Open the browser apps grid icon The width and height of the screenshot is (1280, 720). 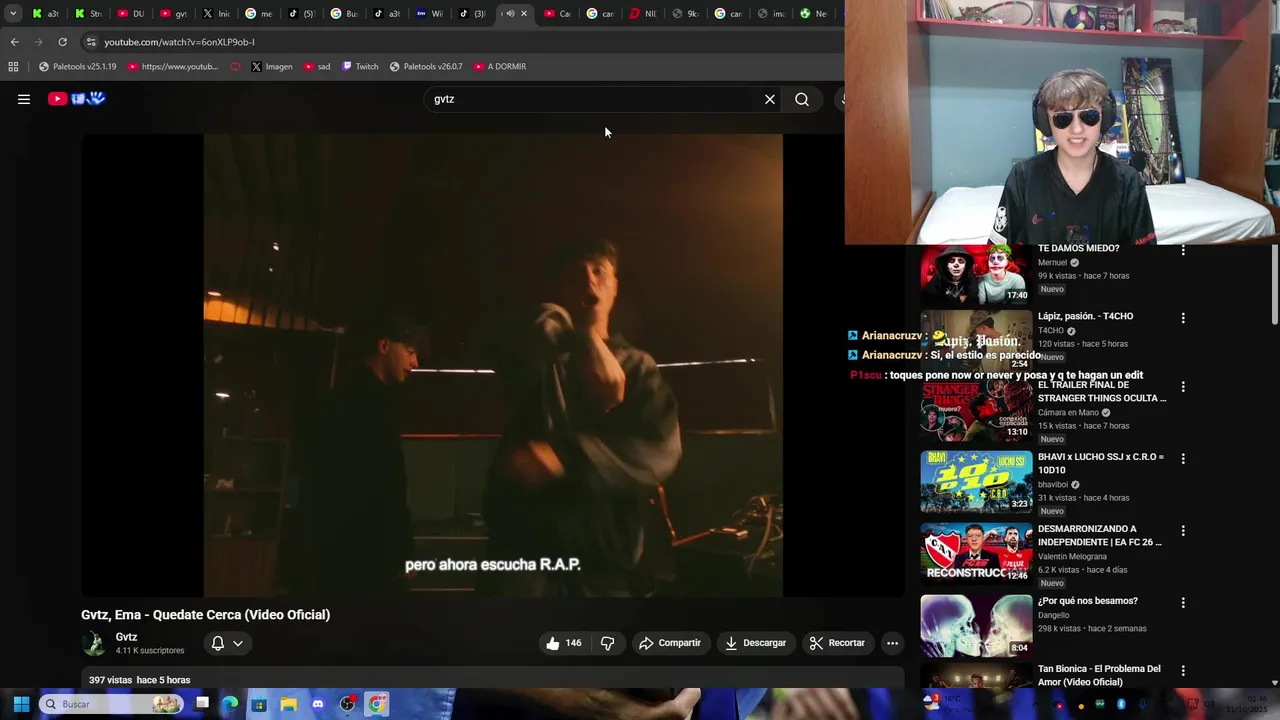pos(13,67)
